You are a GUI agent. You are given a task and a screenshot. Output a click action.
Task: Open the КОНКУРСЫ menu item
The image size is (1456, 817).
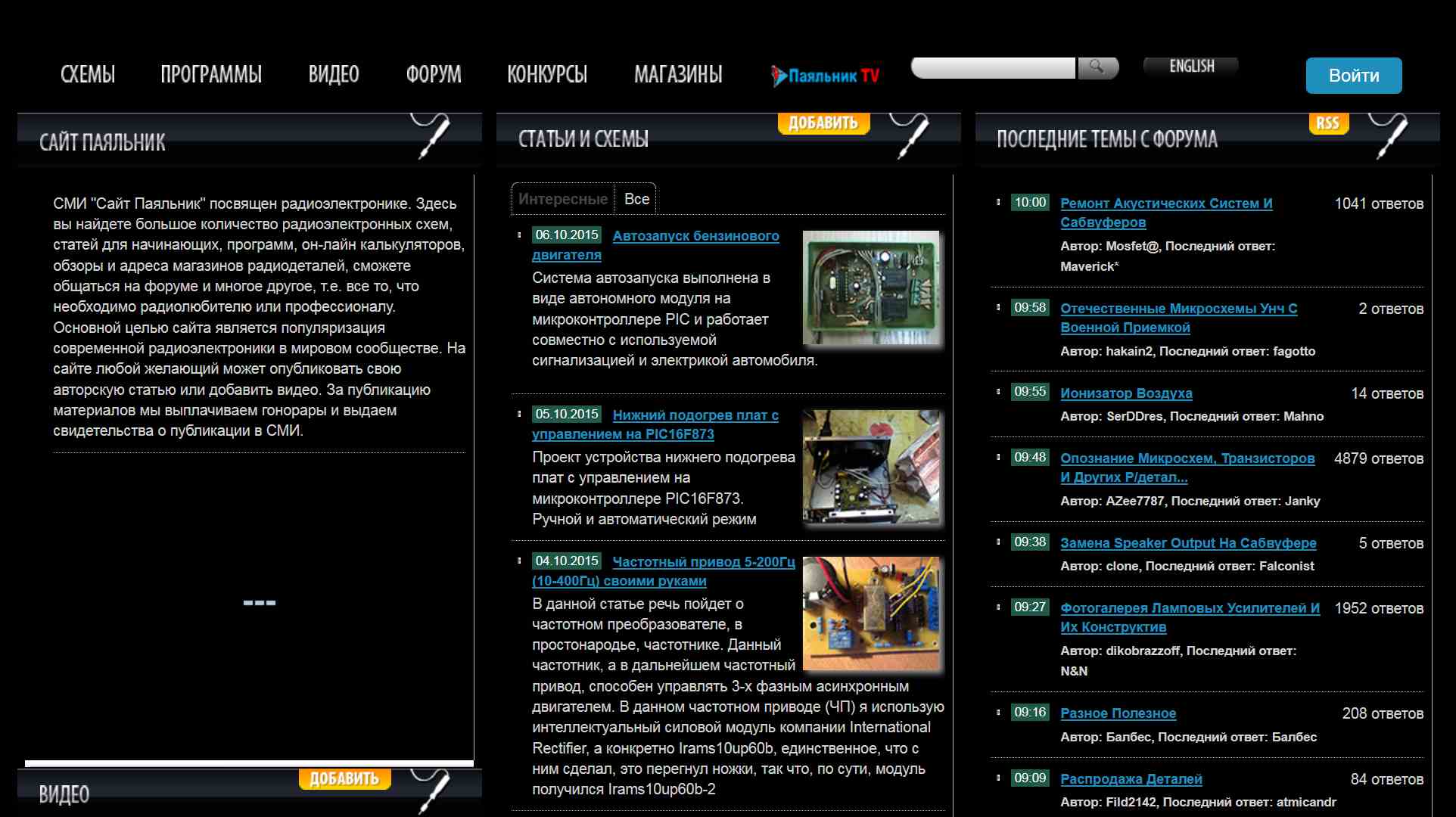coord(547,73)
